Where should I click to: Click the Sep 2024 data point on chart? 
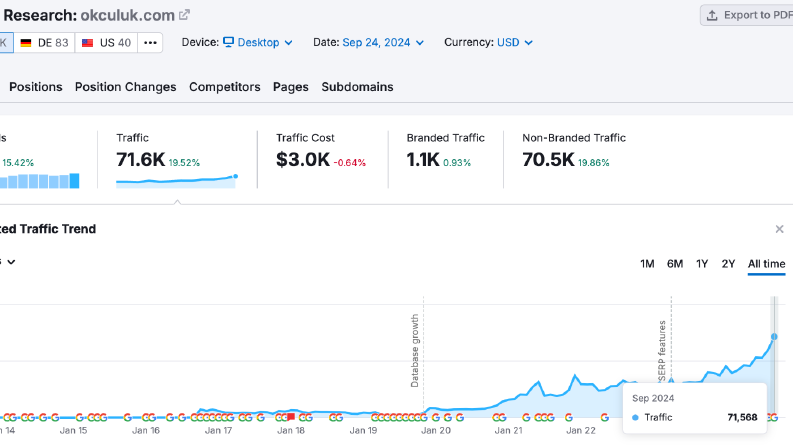(x=774, y=337)
